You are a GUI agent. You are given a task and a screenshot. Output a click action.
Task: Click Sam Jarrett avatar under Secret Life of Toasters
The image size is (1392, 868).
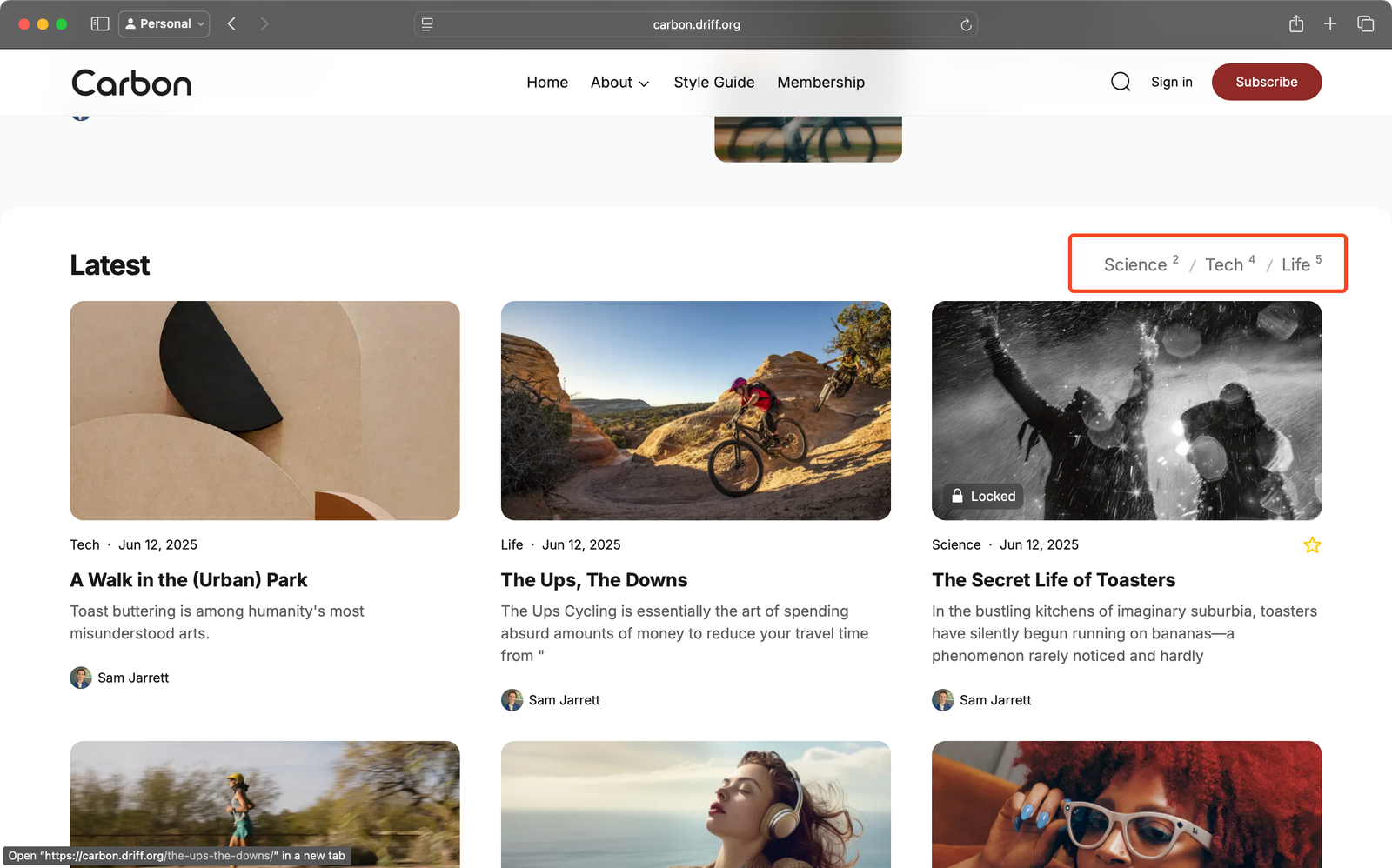943,700
